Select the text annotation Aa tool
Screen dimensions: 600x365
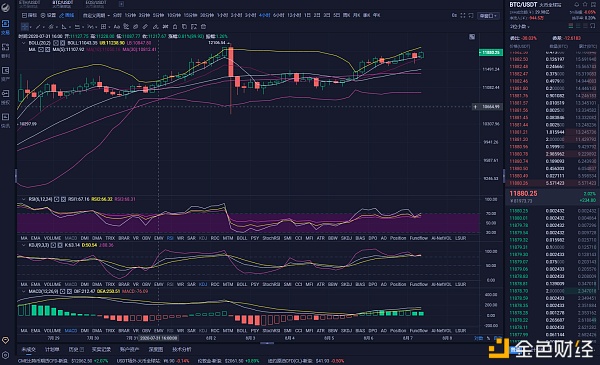[117, 26]
